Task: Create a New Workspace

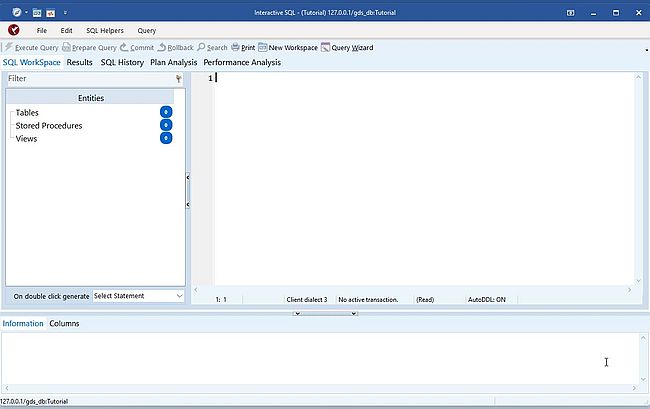Action: [x=288, y=48]
